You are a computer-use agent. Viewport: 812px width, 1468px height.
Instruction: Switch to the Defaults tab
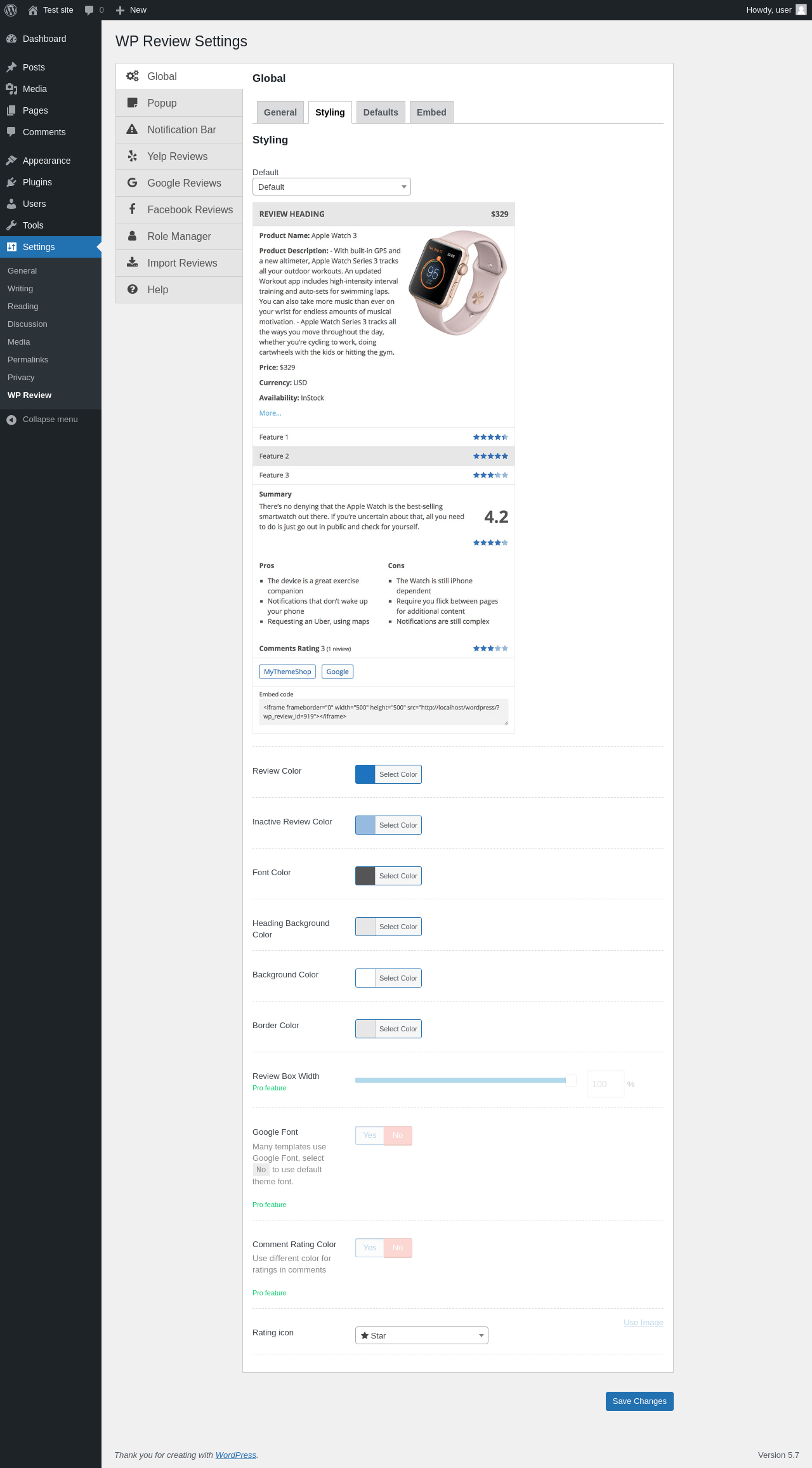381,112
